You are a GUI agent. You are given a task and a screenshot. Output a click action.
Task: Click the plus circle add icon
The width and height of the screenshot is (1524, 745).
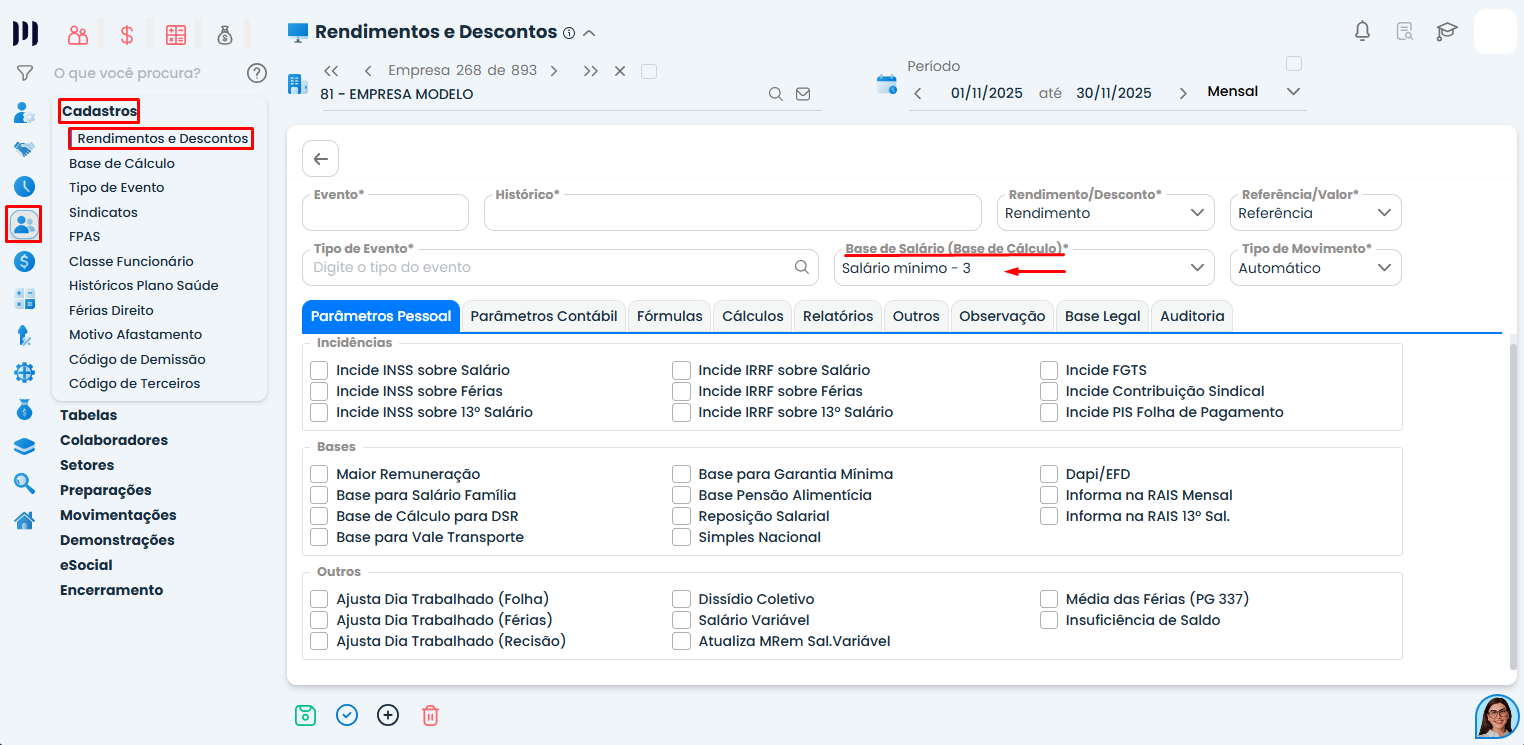(388, 715)
